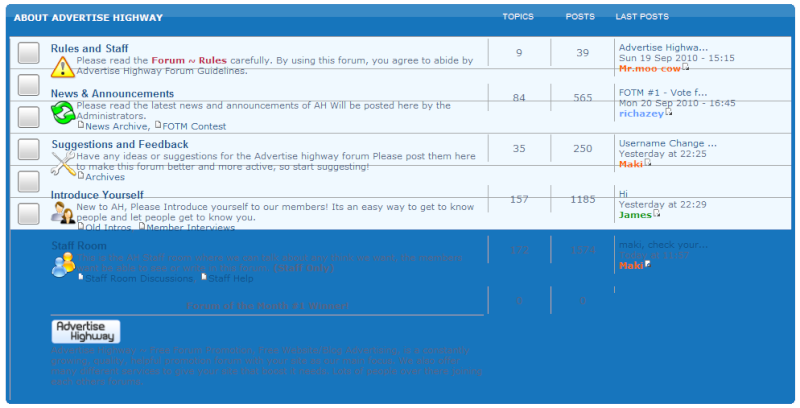
Task: Click the topic count 84
Action: click(x=519, y=97)
